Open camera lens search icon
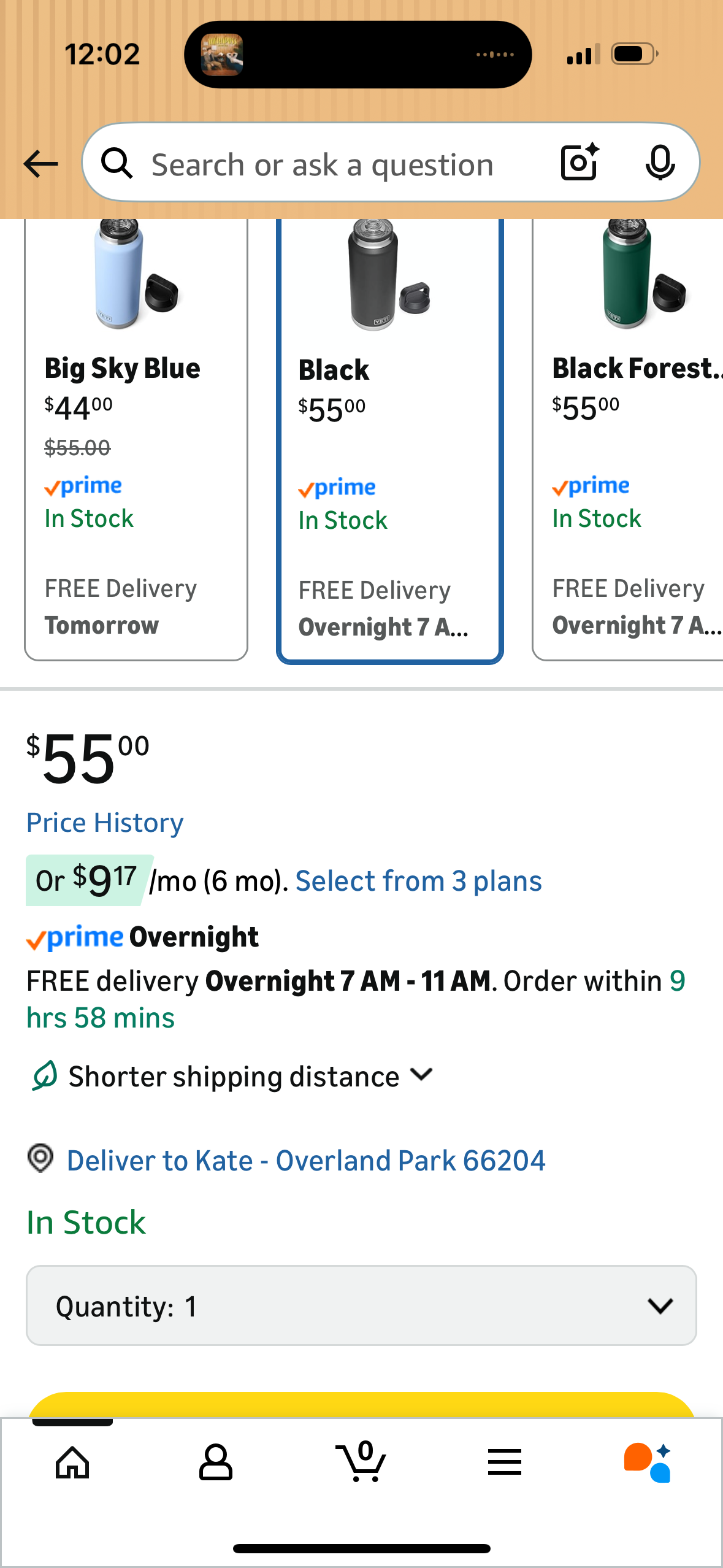Image resolution: width=723 pixels, height=1568 pixels. [x=579, y=163]
